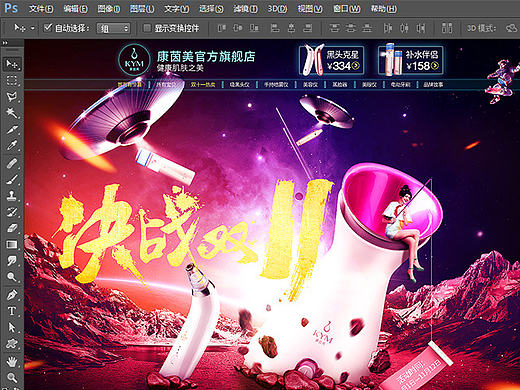This screenshot has width=520, height=390.
Task: Select the History Brush tool
Action: click(x=12, y=212)
